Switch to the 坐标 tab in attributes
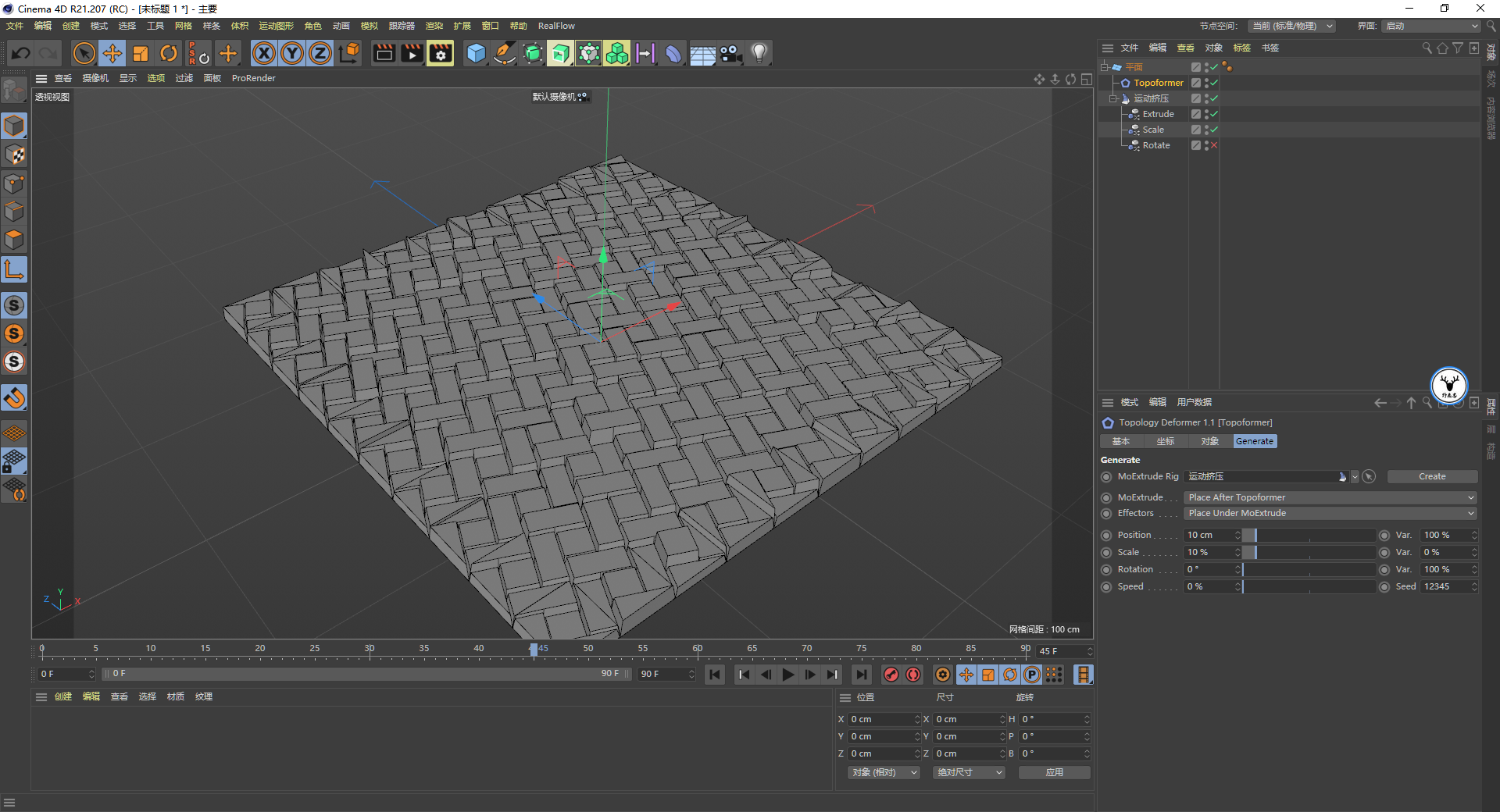 point(1166,441)
